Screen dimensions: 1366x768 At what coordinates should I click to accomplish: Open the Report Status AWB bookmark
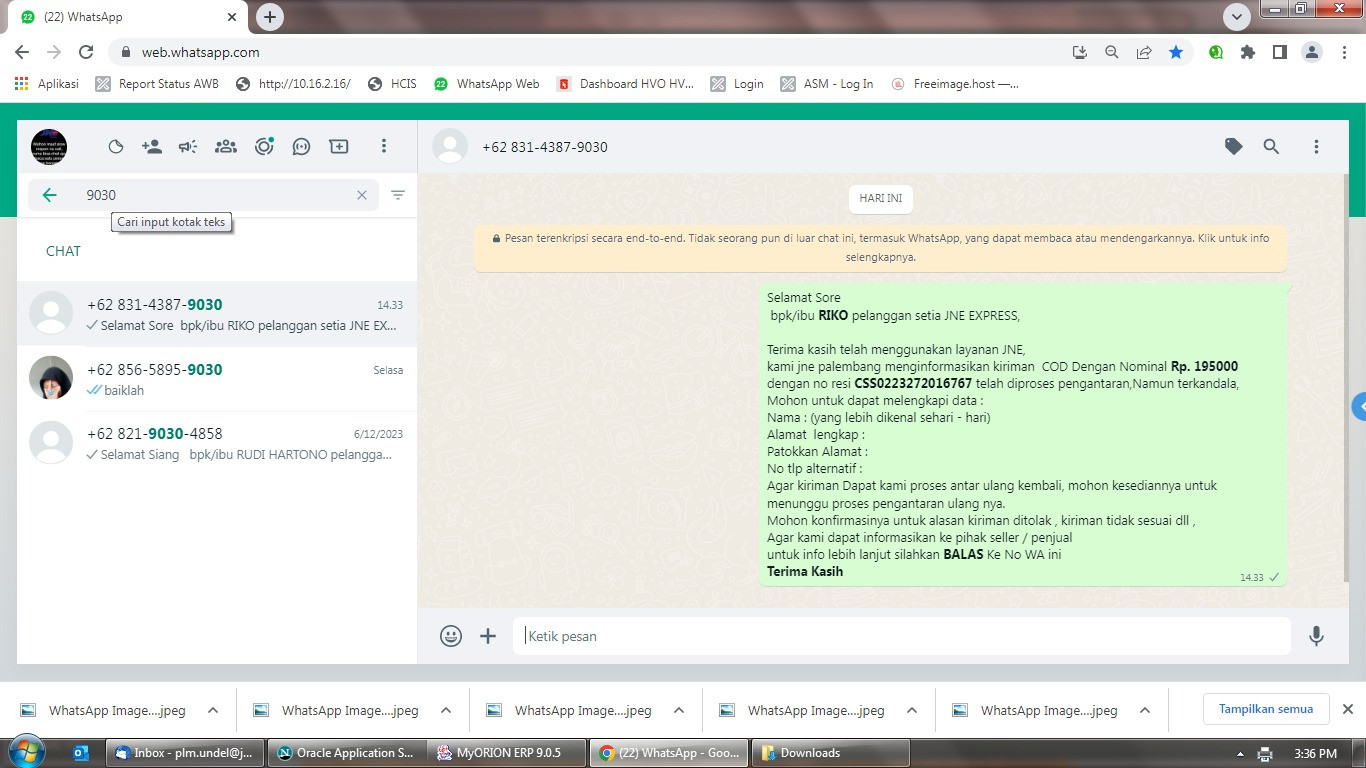(157, 84)
